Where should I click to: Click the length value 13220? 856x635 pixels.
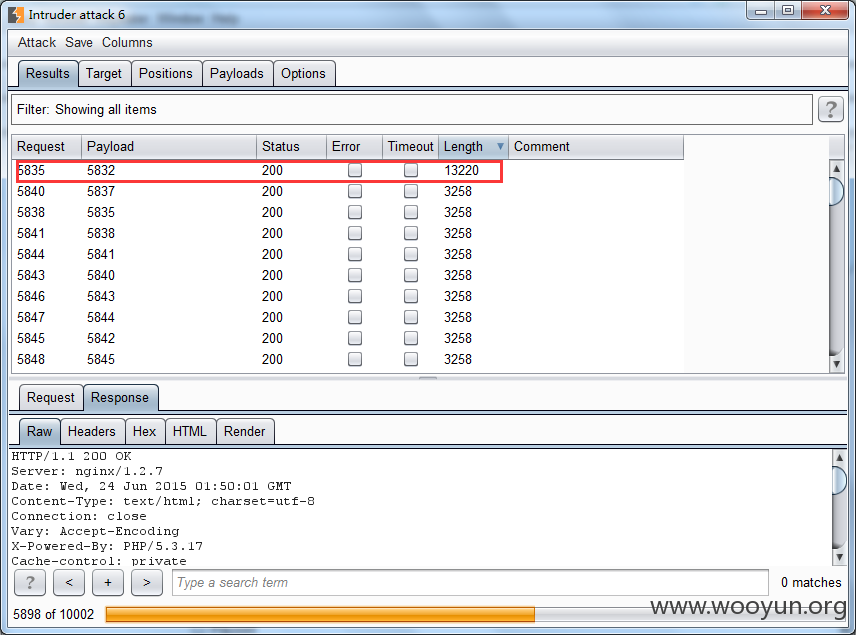pos(461,170)
